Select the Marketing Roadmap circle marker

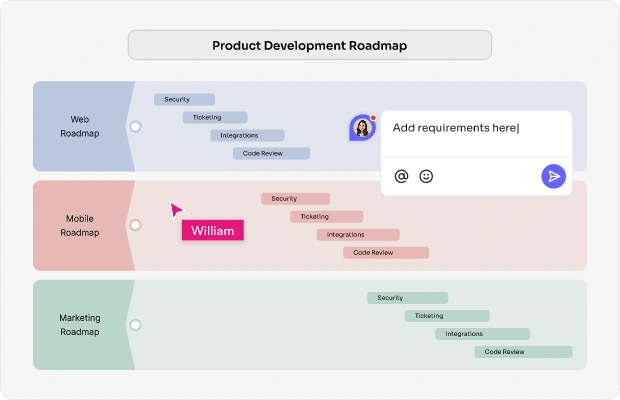[136, 325]
